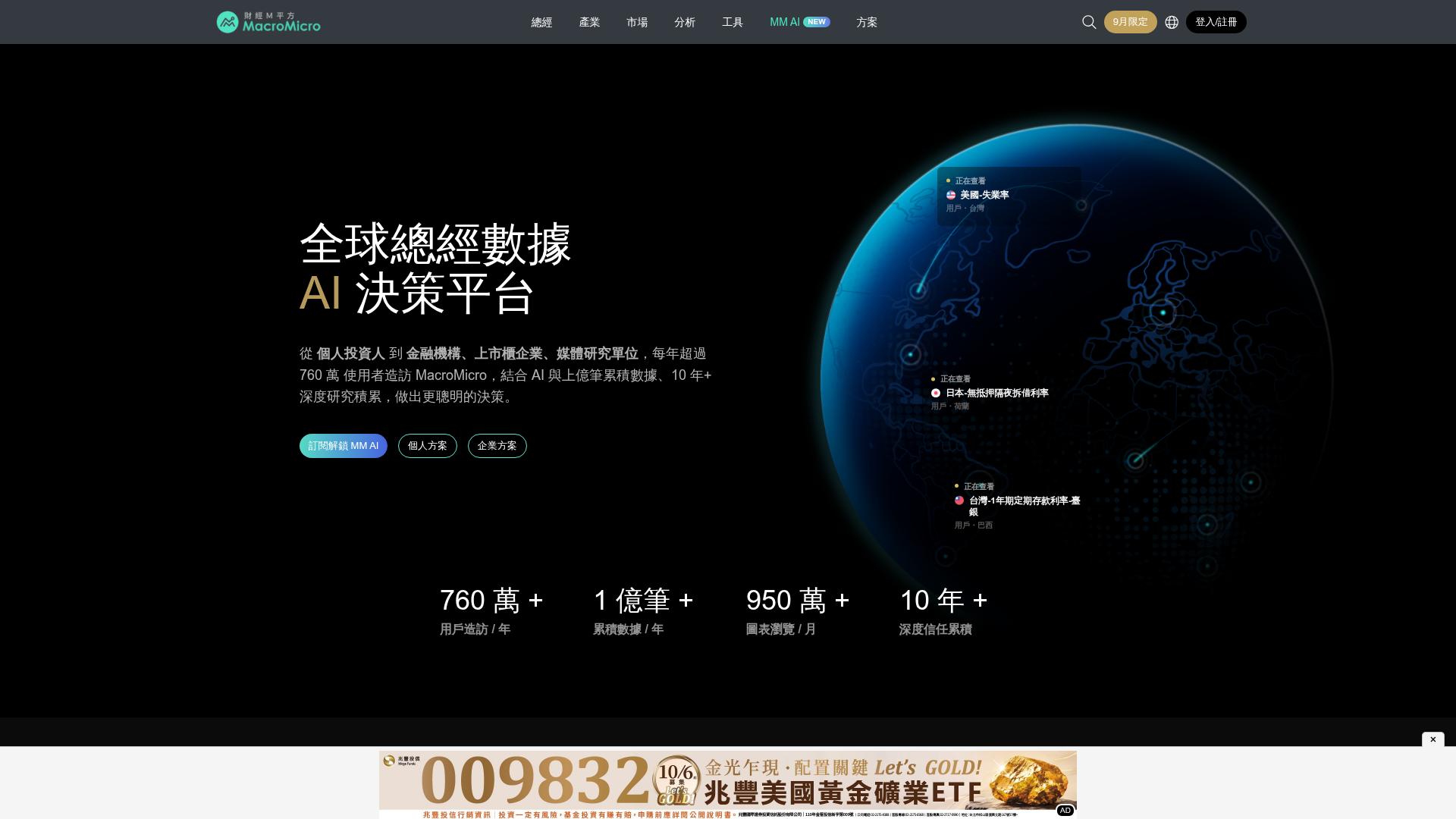Click the 009832 gold ETF ad banner
The height and width of the screenshot is (819, 1456).
(727, 784)
